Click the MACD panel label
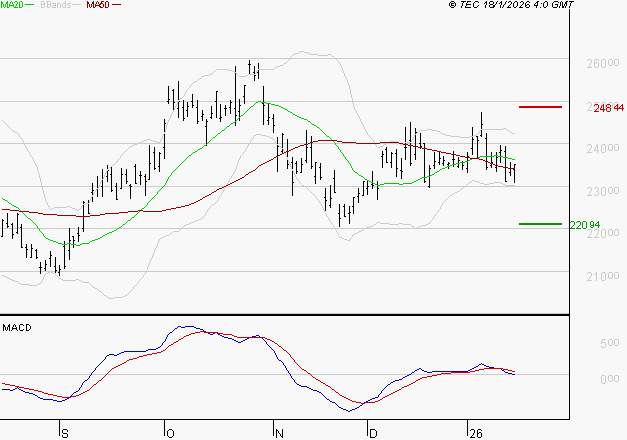Viewport: 627px width, 440px height. tap(17, 328)
